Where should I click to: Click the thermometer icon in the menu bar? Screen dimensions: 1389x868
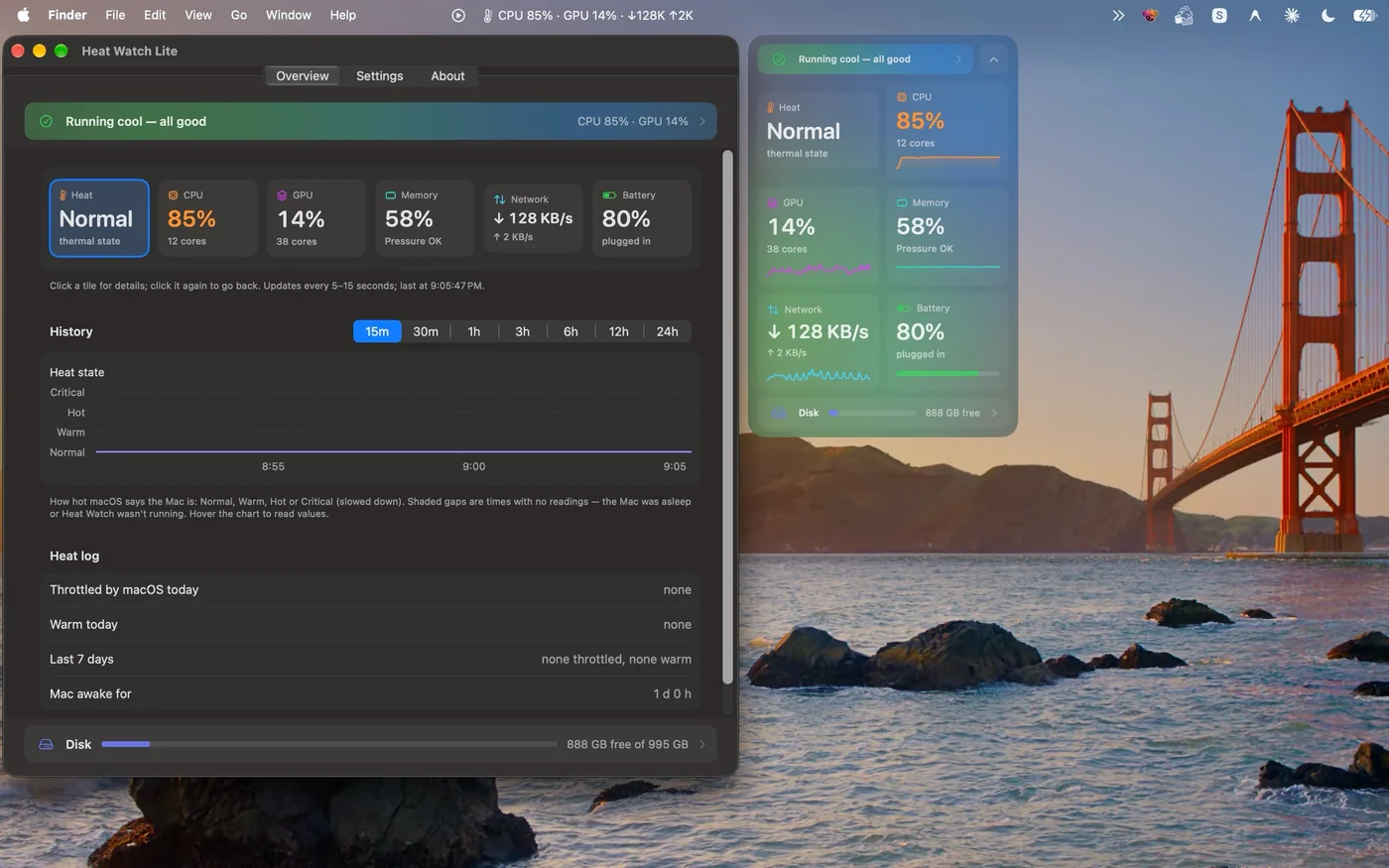[487, 15]
